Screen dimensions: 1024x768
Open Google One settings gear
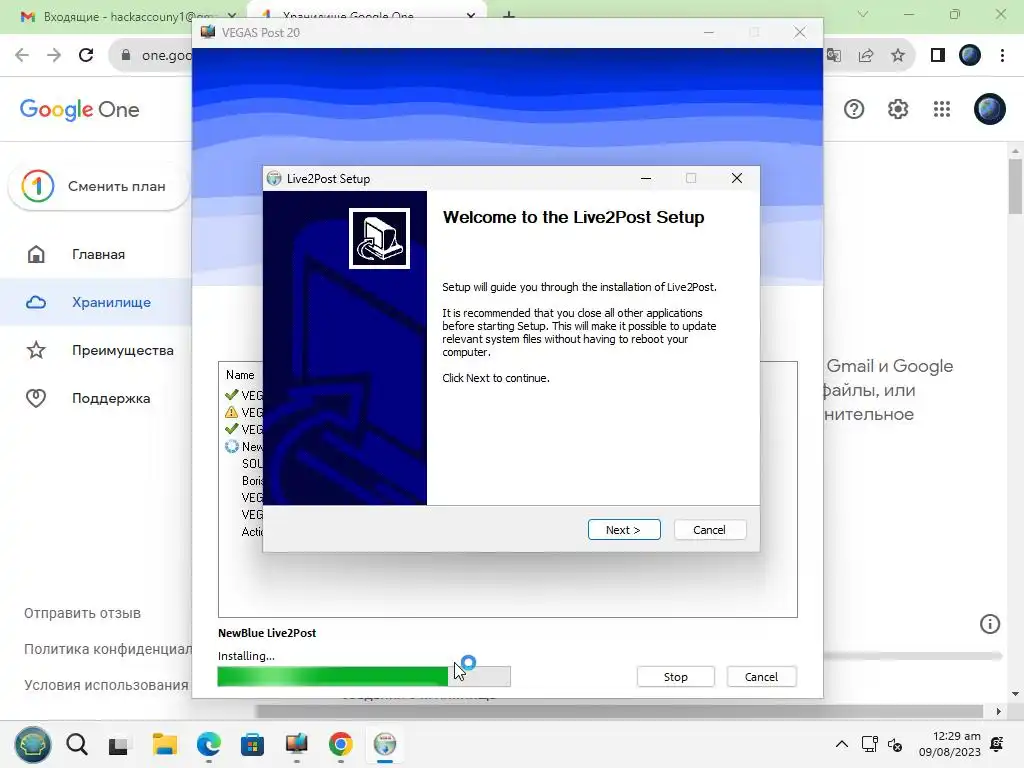pos(898,109)
